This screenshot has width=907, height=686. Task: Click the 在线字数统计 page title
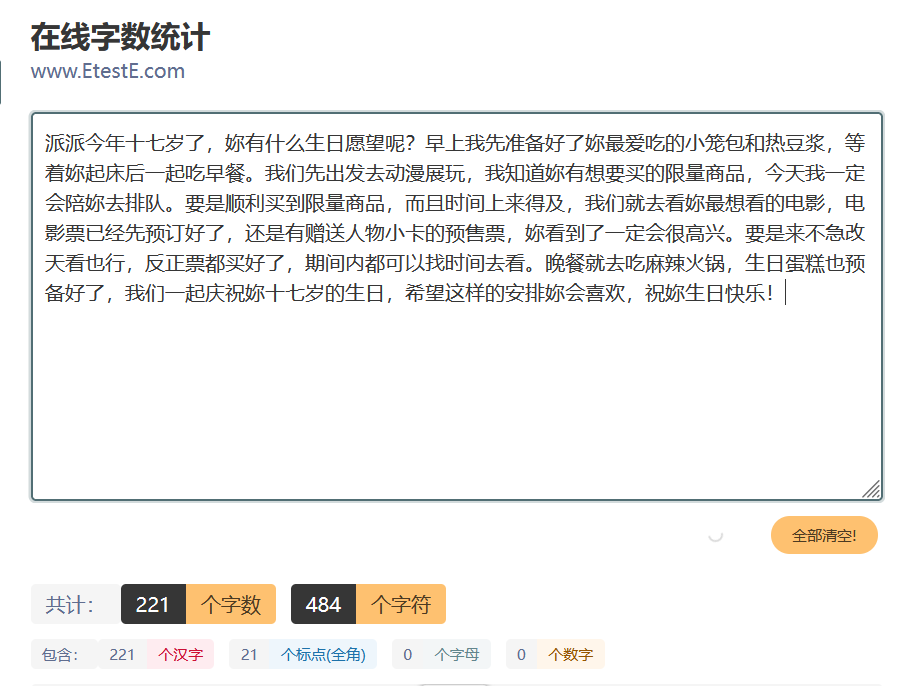pyautogui.click(x=120, y=38)
